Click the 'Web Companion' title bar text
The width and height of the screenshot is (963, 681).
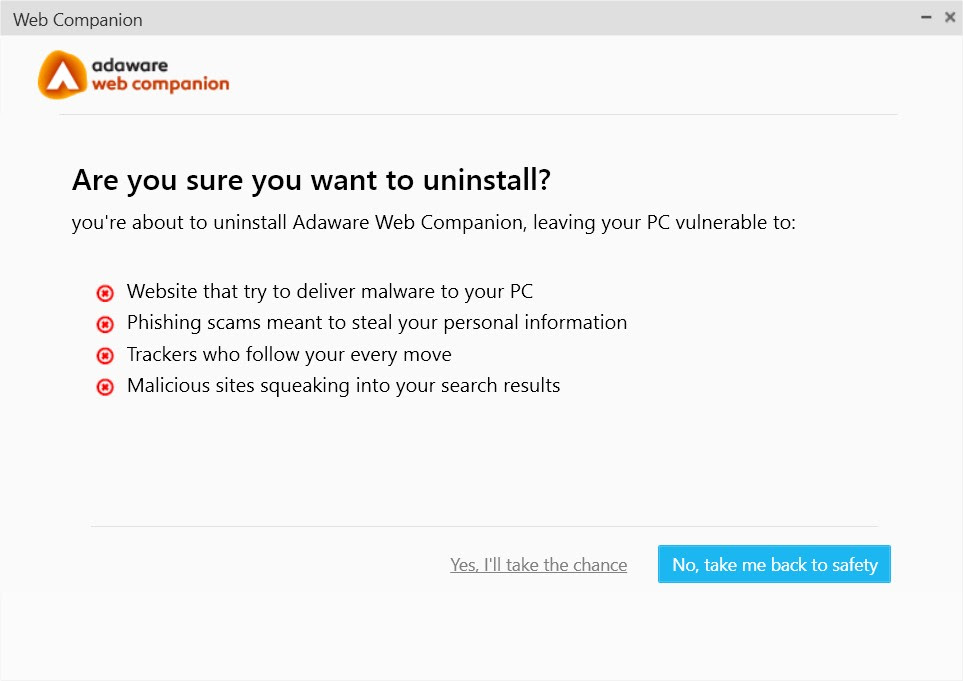tap(78, 20)
